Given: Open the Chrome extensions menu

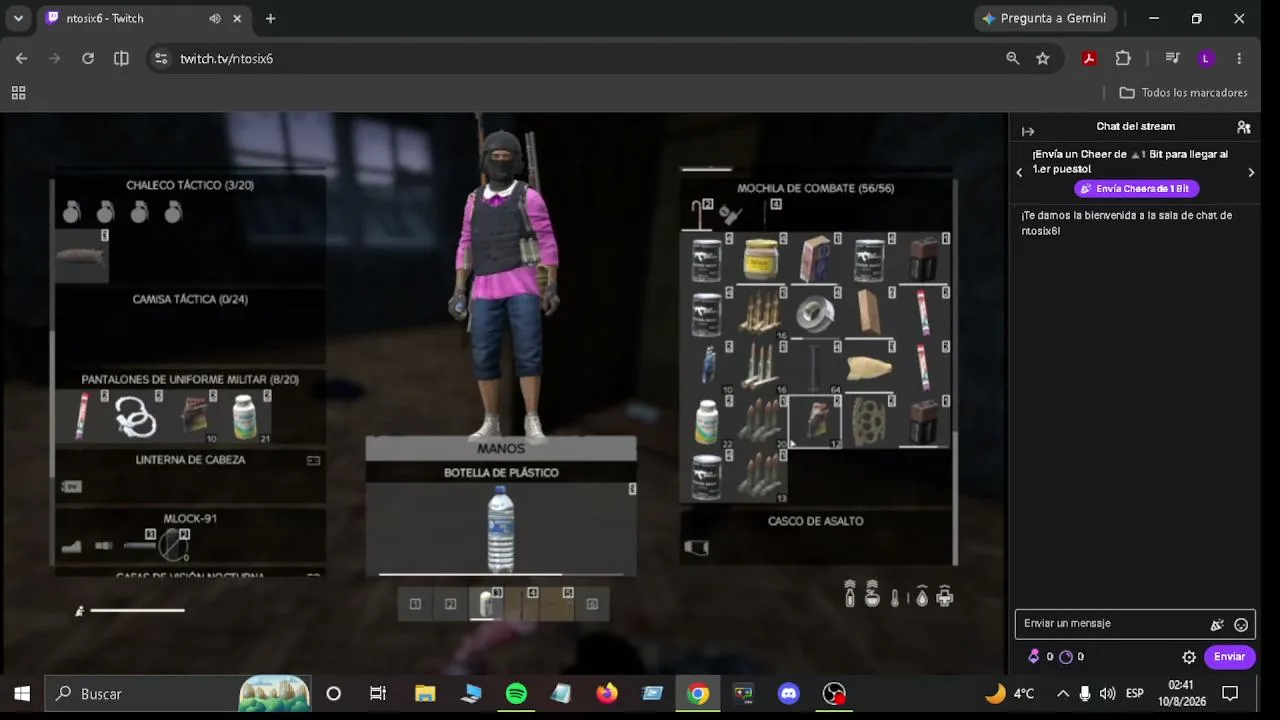Looking at the screenshot, I should pos(1123,58).
